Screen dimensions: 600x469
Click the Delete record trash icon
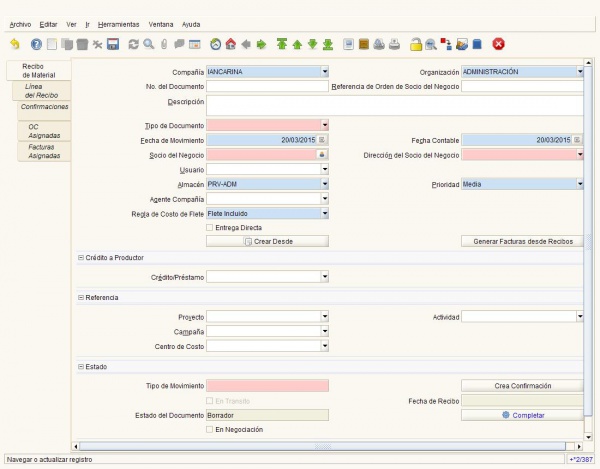[x=82, y=44]
